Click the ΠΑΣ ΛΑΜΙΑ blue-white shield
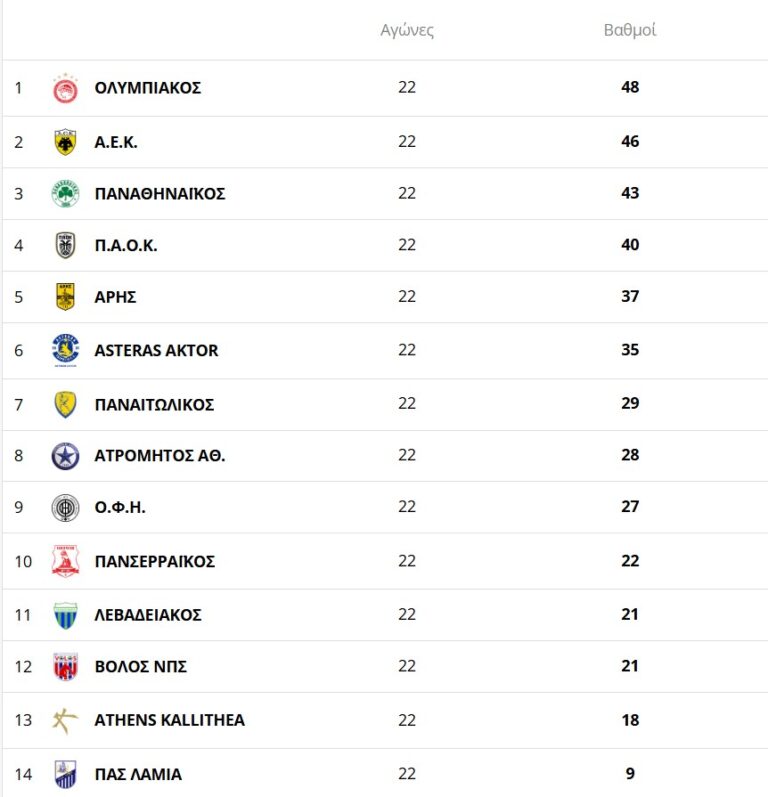 point(65,774)
